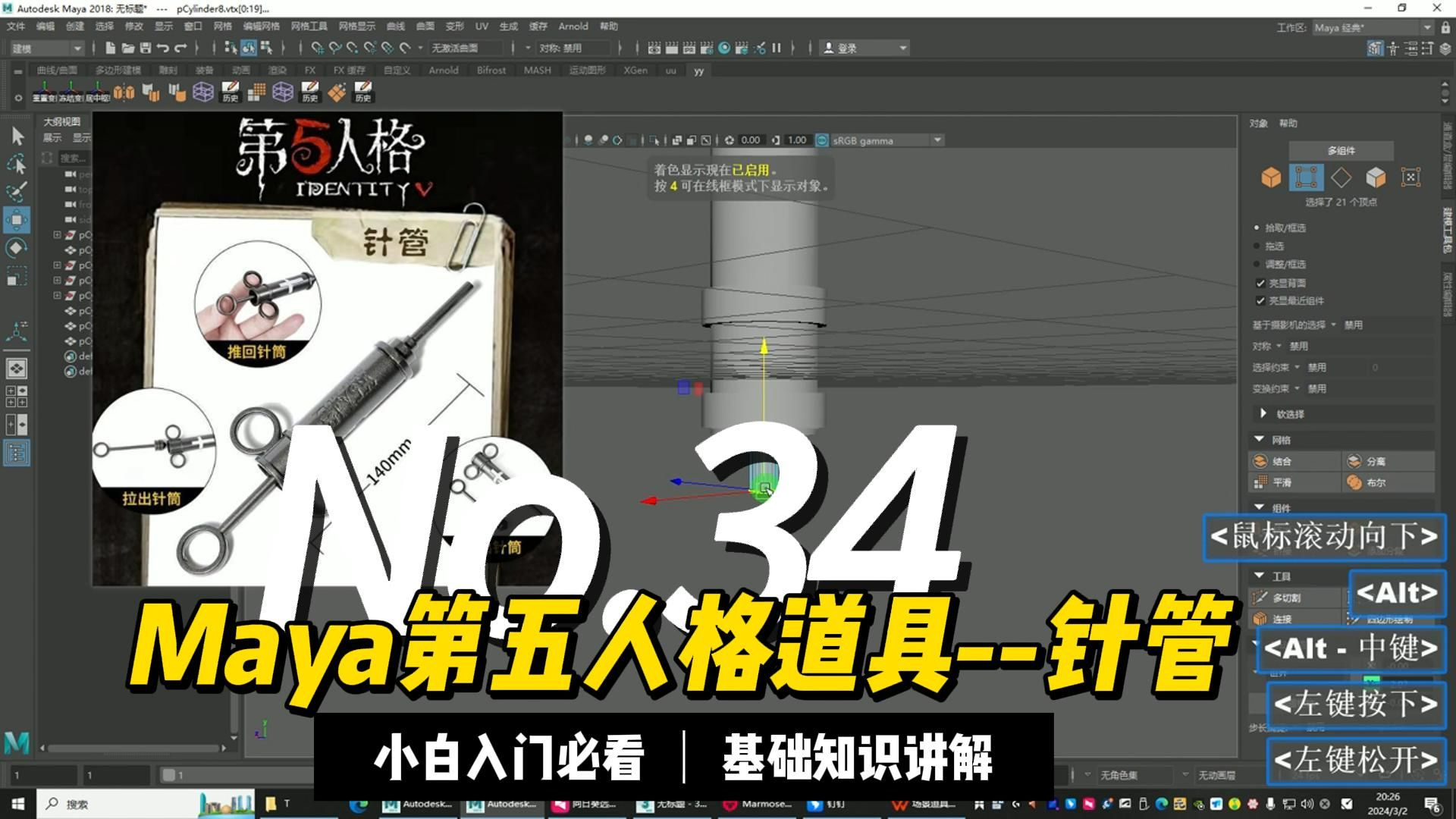
Task: Click 多组件 button
Action: (x=1341, y=150)
